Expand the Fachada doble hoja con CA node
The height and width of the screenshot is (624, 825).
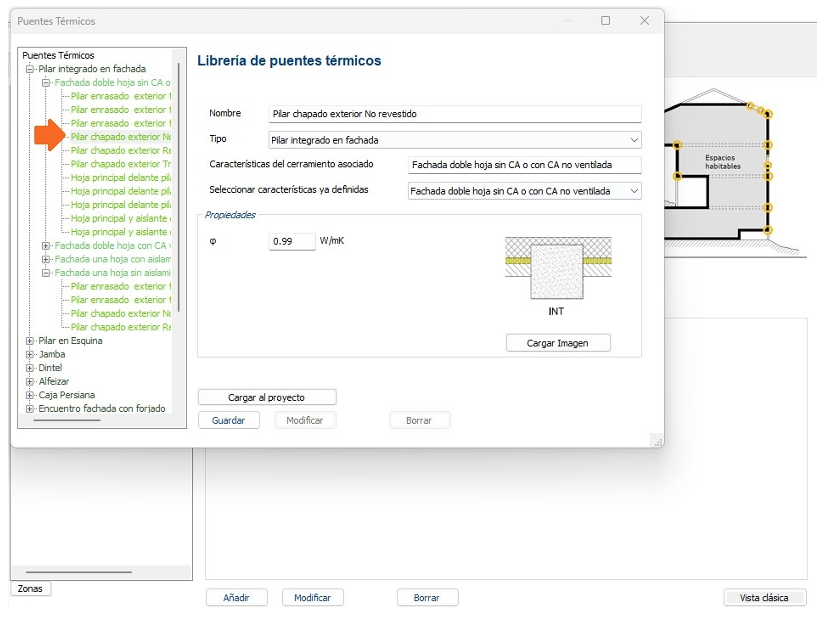click(46, 246)
